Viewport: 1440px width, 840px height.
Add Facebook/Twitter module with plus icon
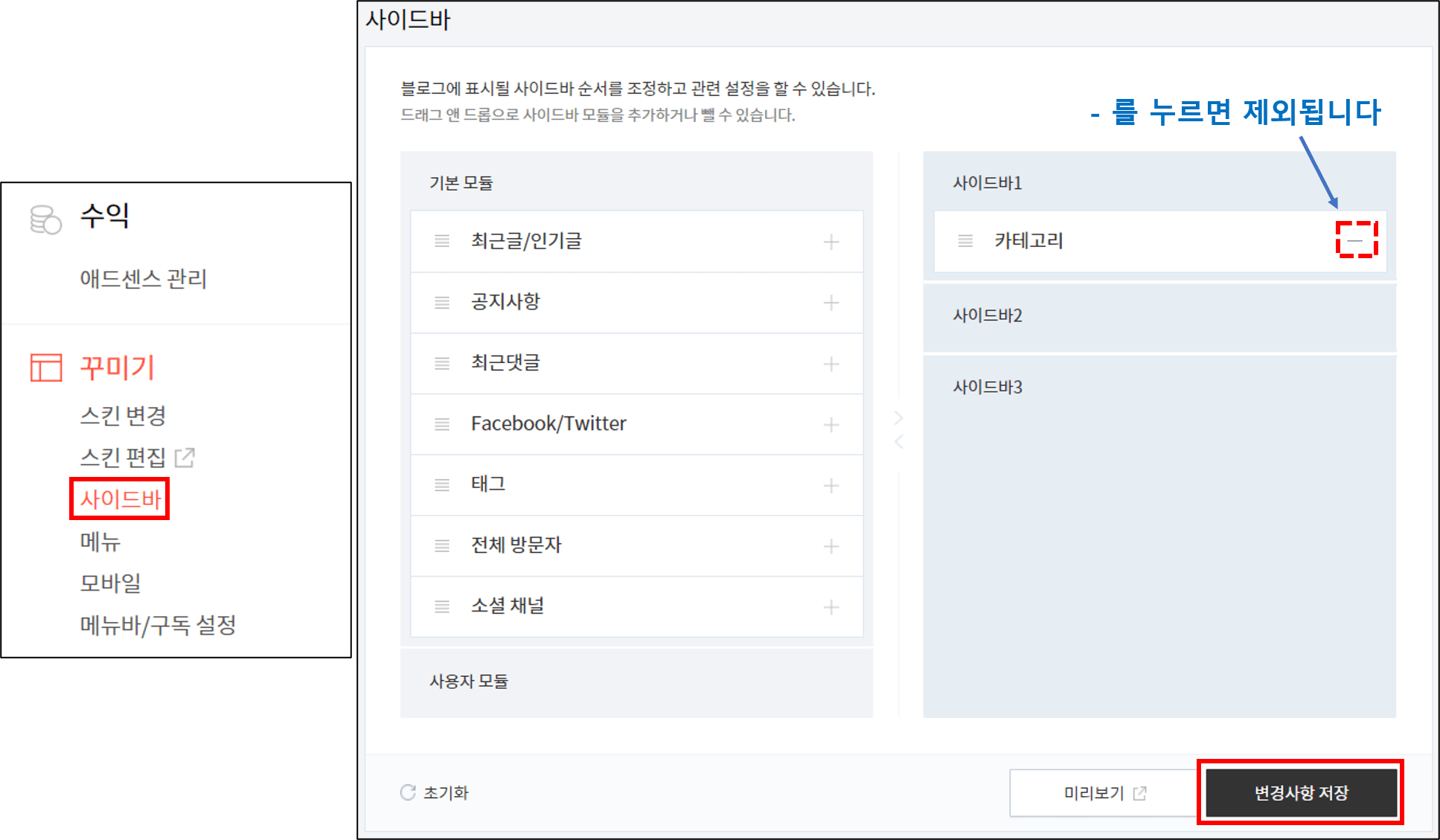click(x=831, y=424)
